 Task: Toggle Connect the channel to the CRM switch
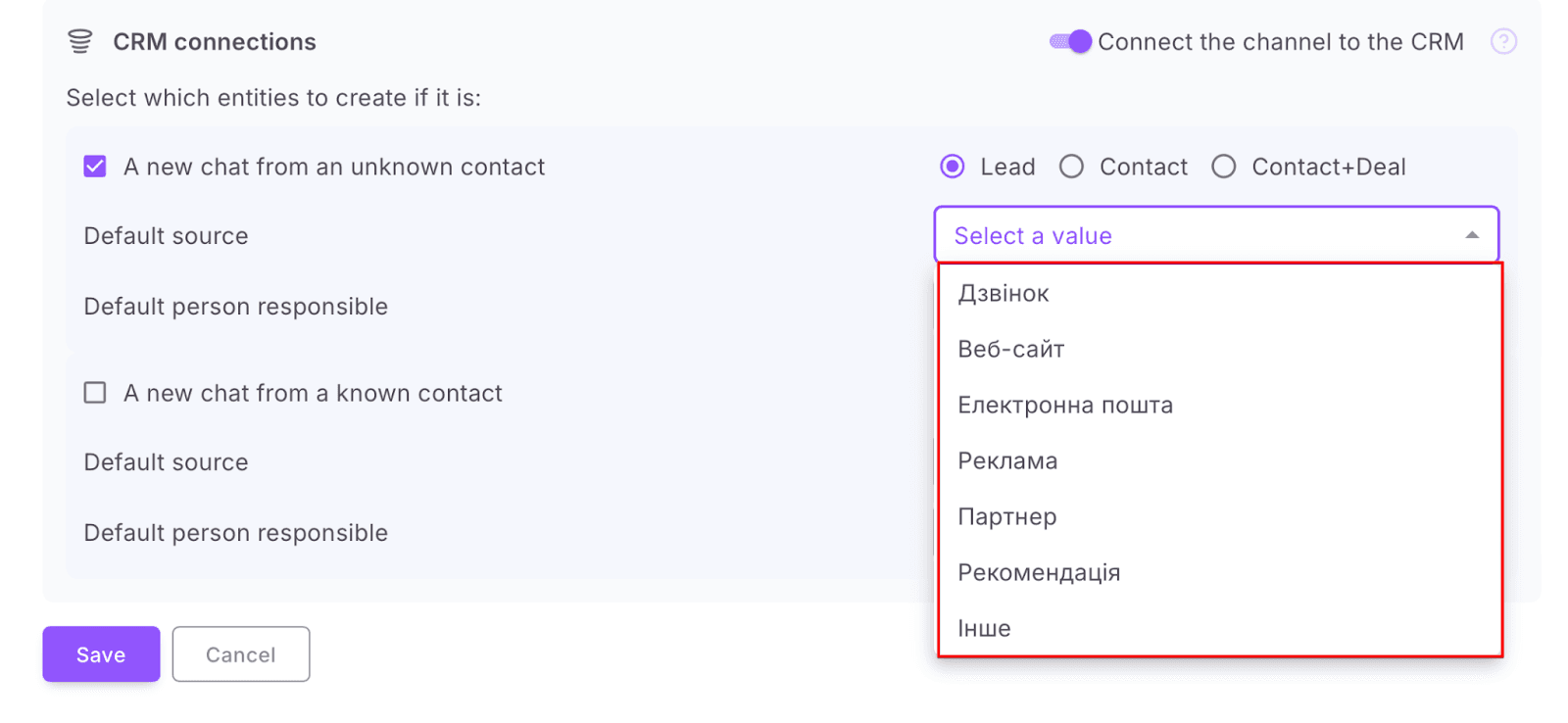pyautogui.click(x=1069, y=41)
